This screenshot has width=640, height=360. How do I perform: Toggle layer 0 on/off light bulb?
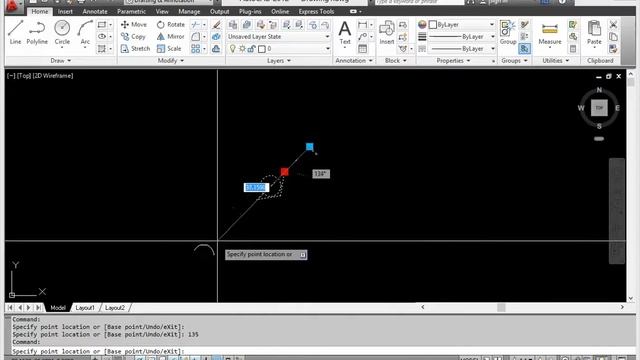tap(232, 49)
